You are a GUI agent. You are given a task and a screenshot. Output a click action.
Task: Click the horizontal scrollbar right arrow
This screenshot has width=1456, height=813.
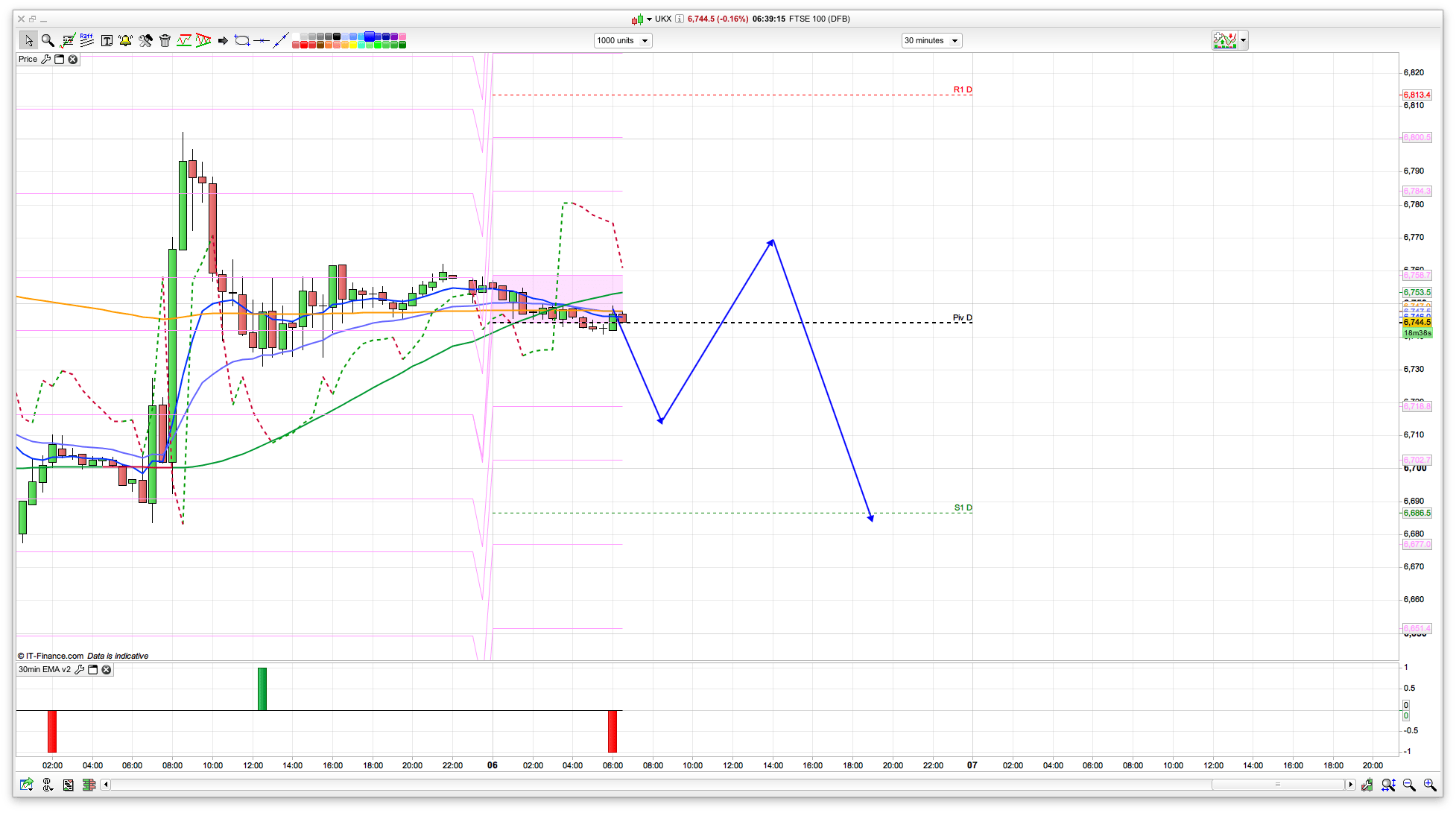pyautogui.click(x=1350, y=785)
